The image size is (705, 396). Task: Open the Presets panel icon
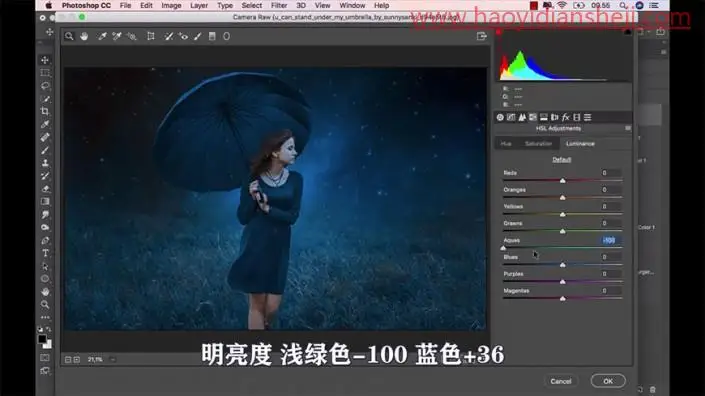click(x=588, y=117)
